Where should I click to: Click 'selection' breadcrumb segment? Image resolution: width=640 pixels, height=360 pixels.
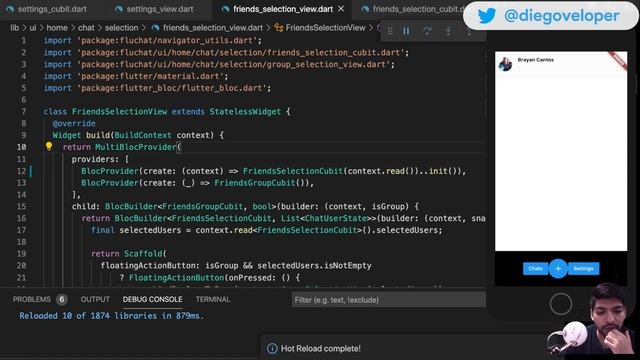click(x=122, y=28)
